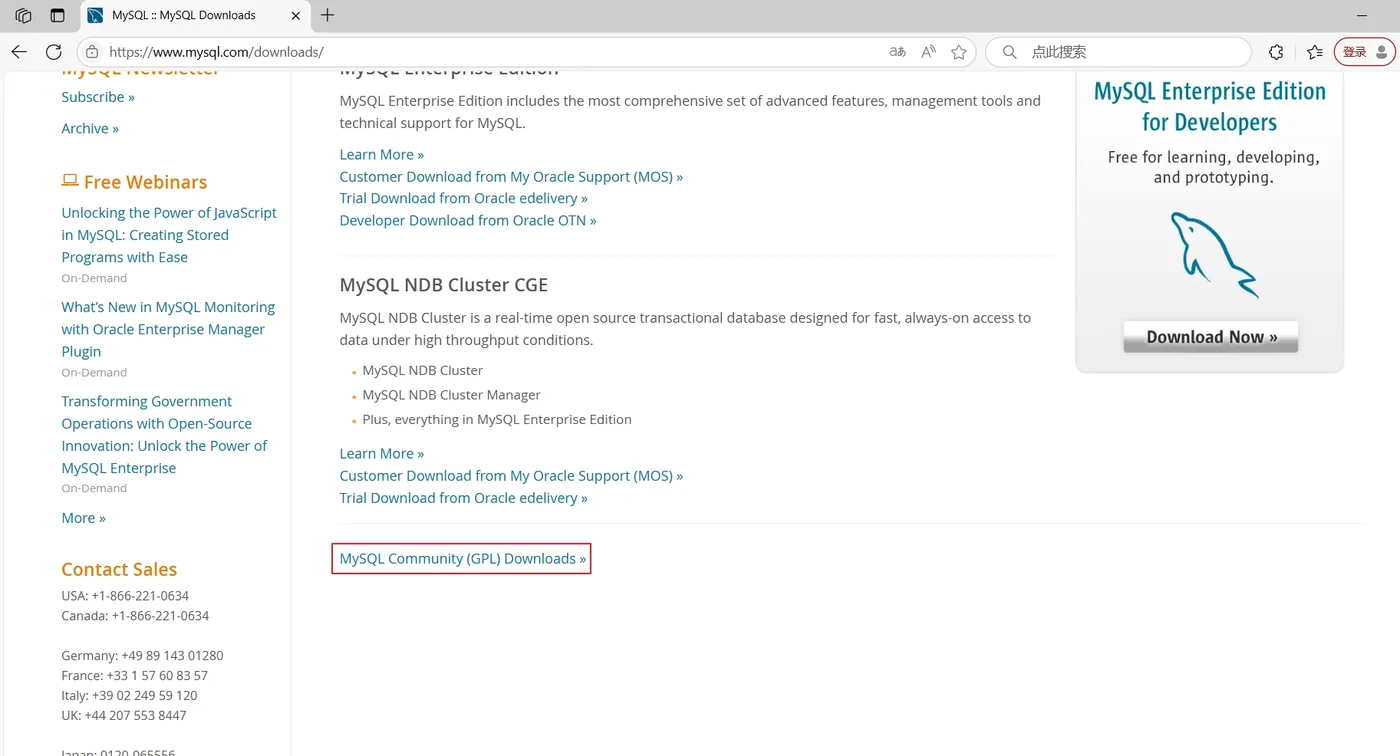
Task: Go back using the browser back arrow
Action: coord(19,52)
